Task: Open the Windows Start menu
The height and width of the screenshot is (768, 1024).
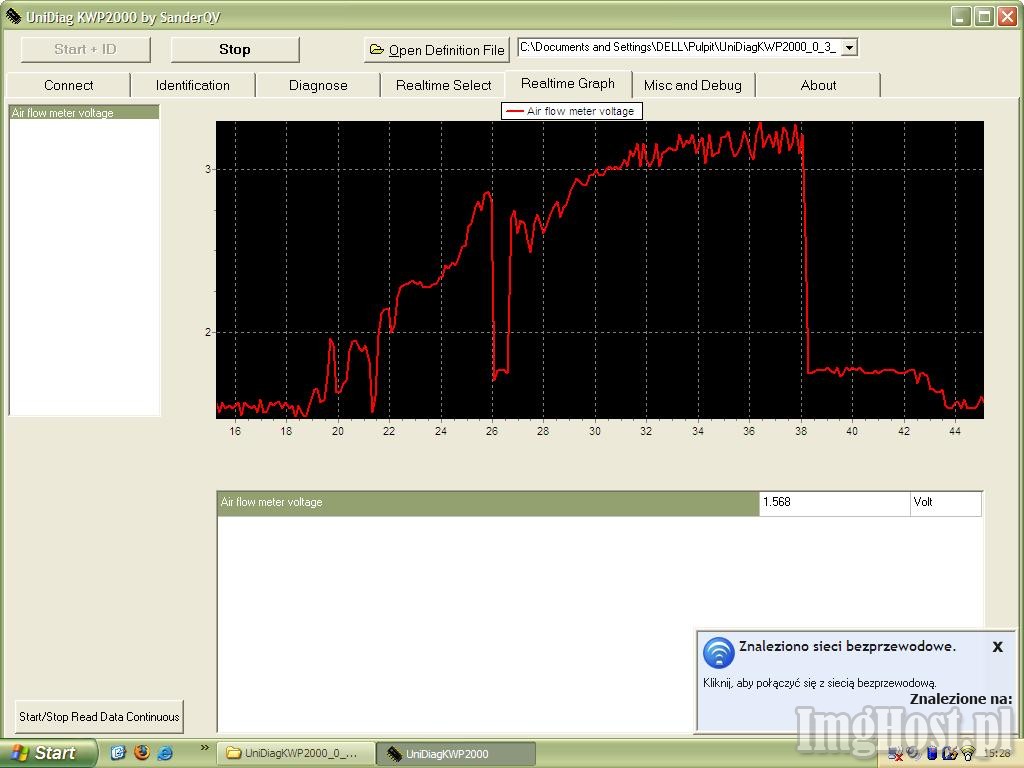Action: pyautogui.click(x=47, y=753)
